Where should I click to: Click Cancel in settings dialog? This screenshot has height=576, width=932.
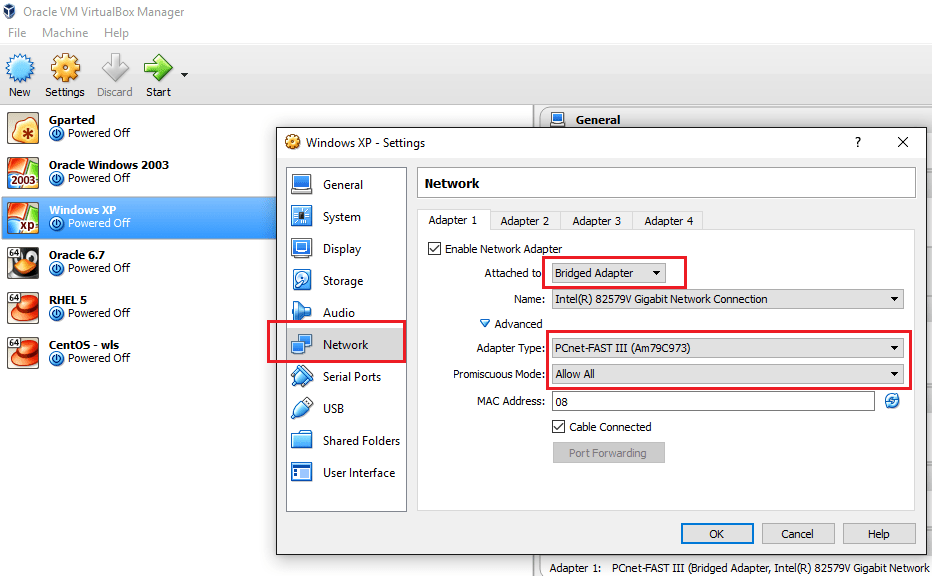point(798,534)
